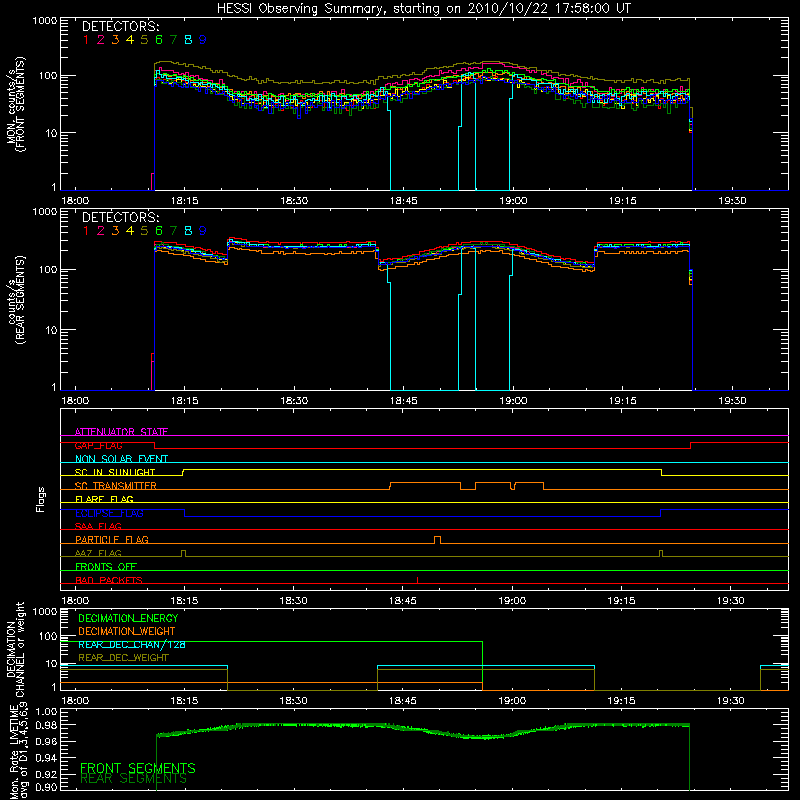Click the 0.98 y-axis value on livetime plot
Screen dimensions: 800x800
click(x=46, y=726)
